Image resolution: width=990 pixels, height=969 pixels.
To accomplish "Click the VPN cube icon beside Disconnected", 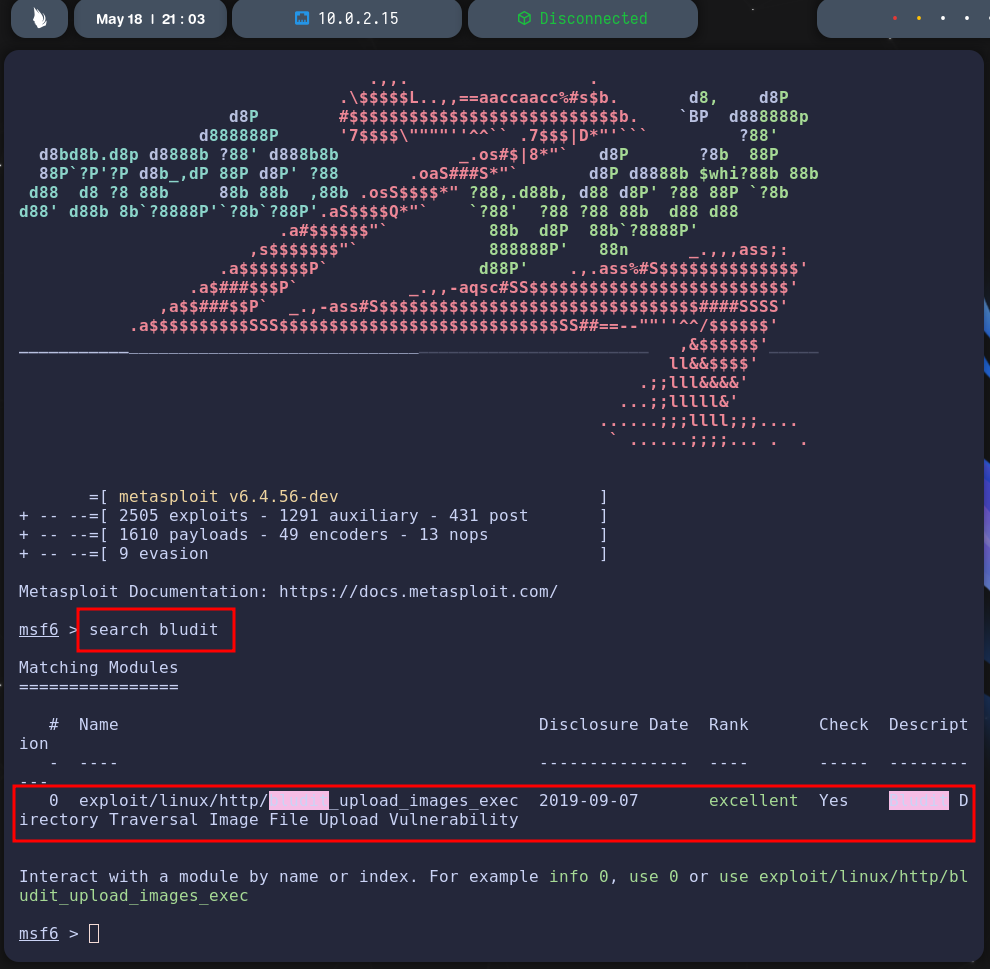I will point(523,18).
